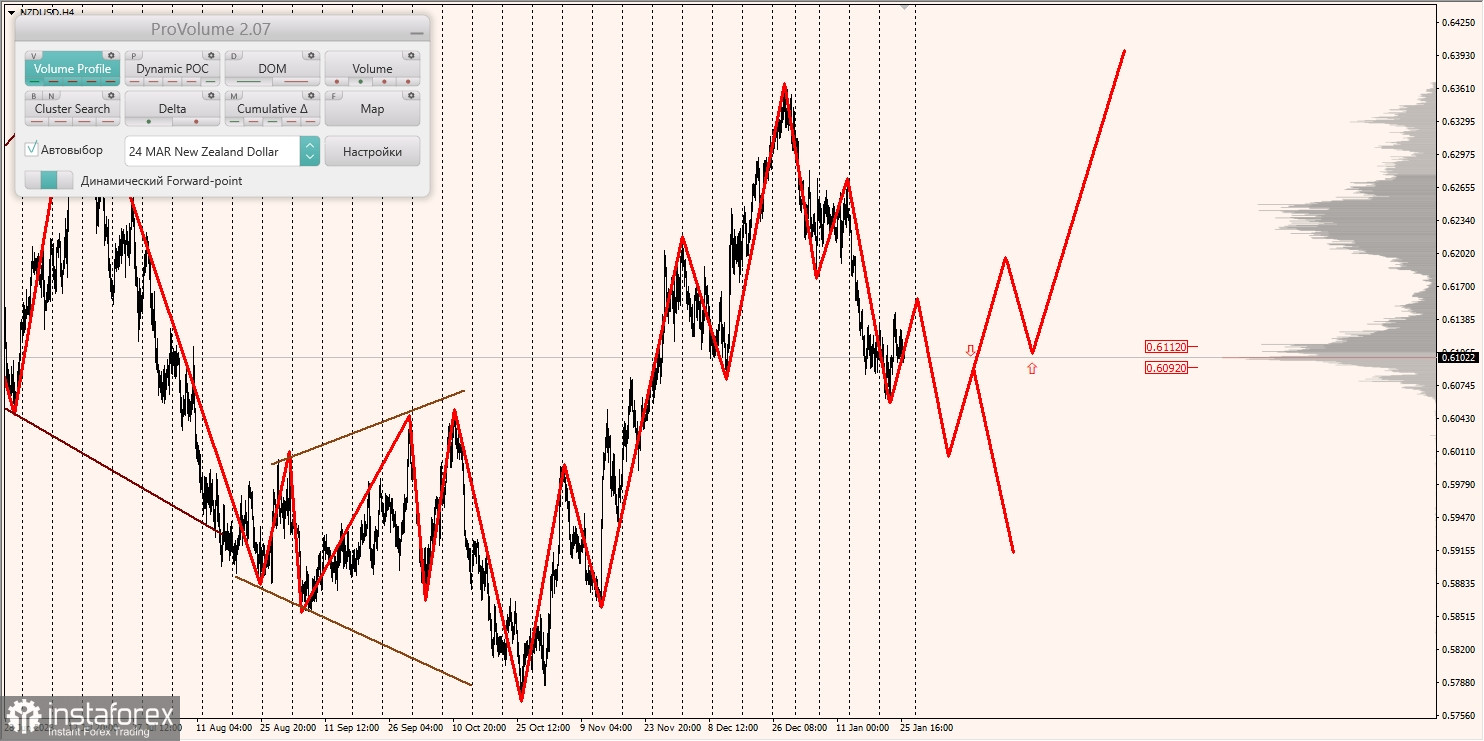
Task: Activate the Delta mode
Action: coord(172,109)
